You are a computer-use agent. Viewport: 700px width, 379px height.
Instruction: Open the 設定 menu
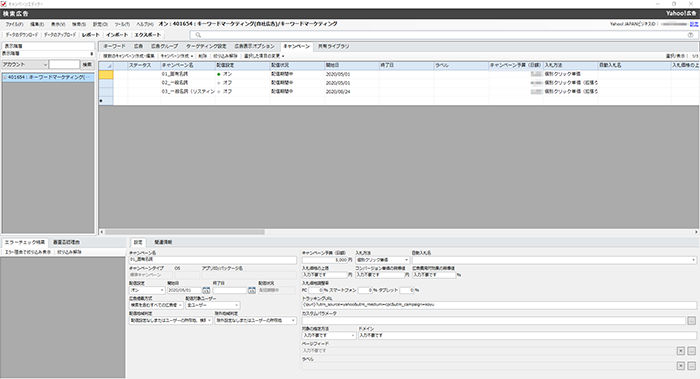pyautogui.click(x=100, y=24)
